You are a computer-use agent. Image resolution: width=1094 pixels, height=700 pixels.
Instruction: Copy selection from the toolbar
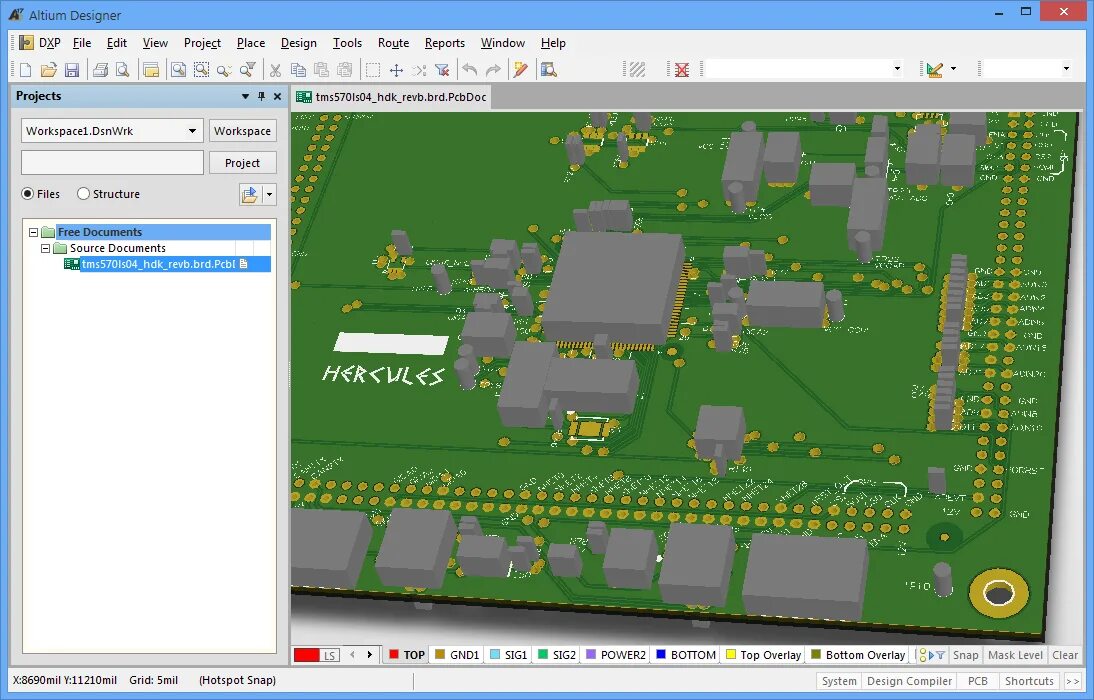coord(298,70)
